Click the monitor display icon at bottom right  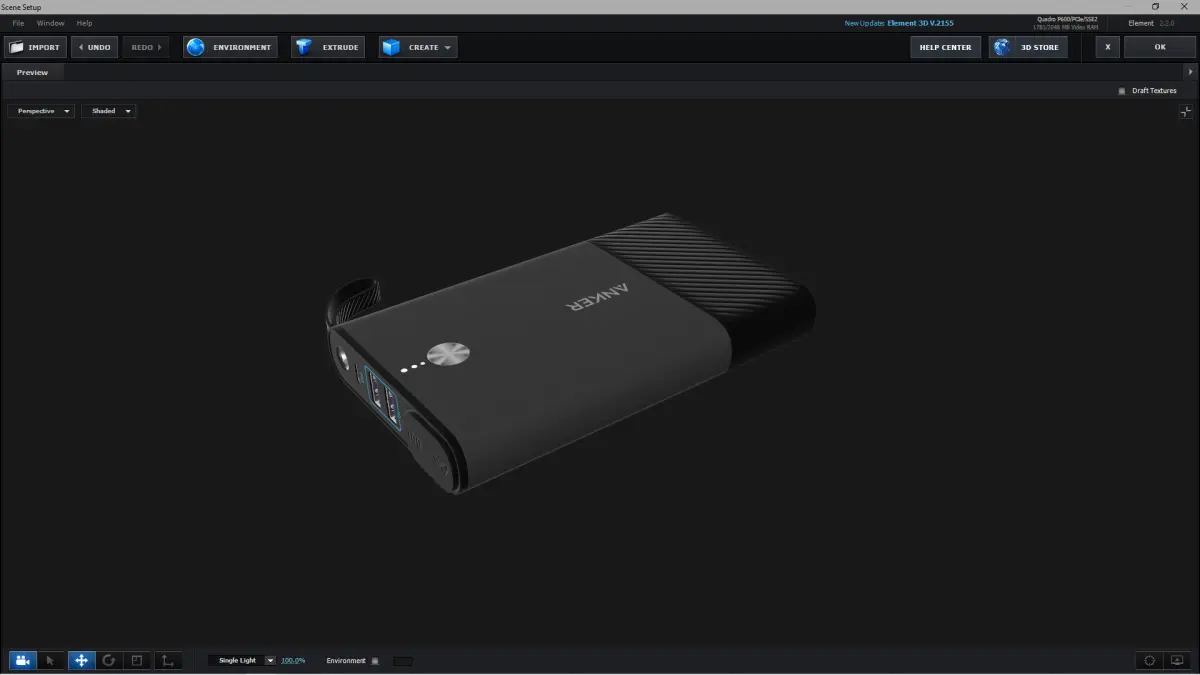point(1177,660)
